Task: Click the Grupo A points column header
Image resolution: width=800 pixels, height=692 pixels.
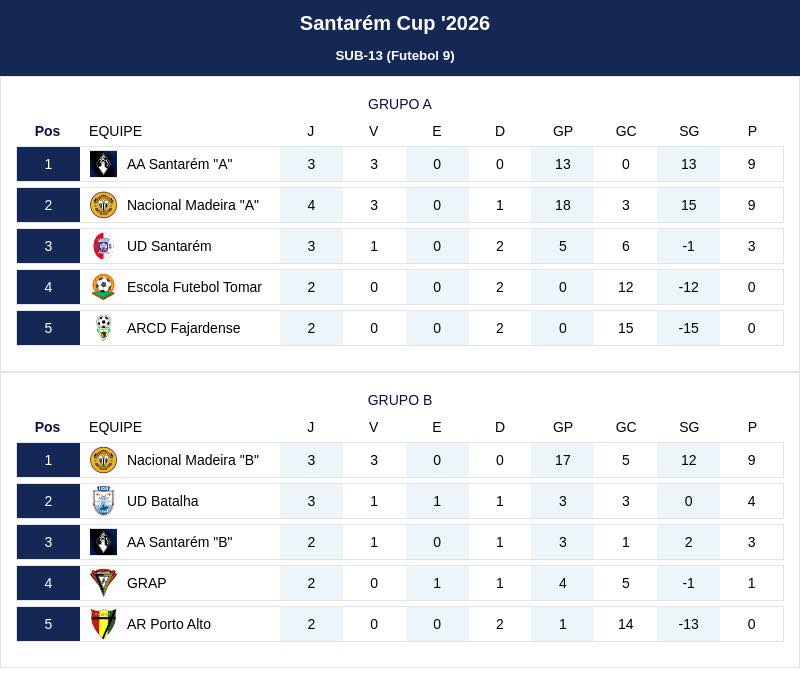Action: coord(752,131)
